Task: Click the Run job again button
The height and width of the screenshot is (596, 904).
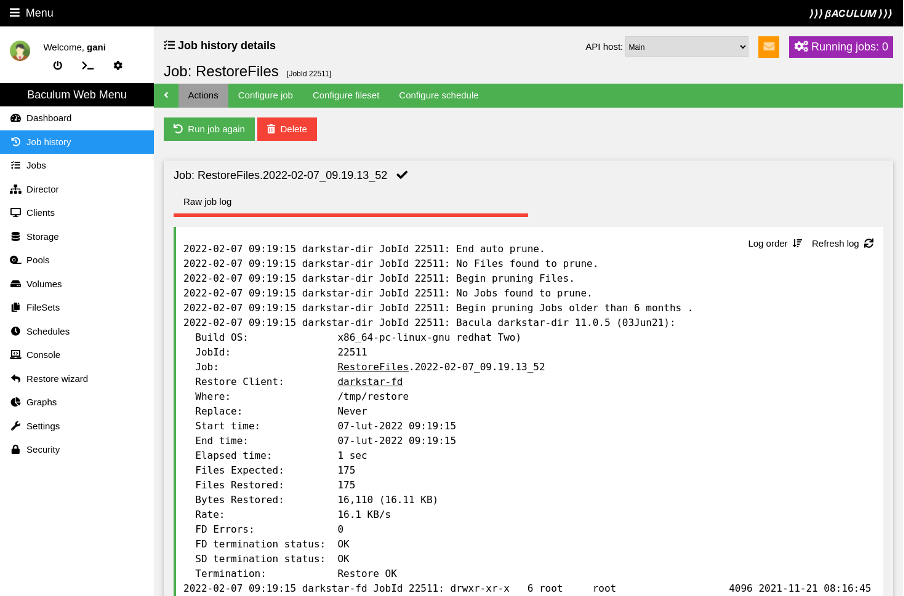Action: pyautogui.click(x=208, y=128)
